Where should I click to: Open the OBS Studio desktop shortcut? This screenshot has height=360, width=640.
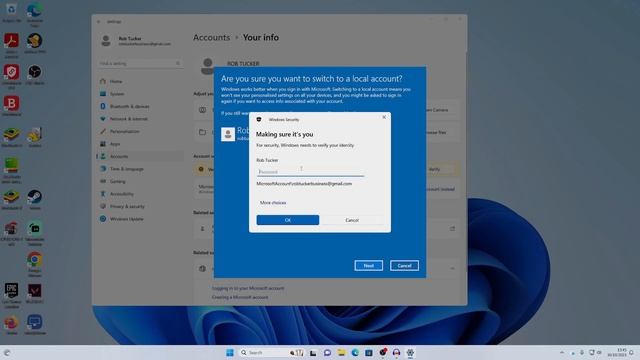(35, 74)
